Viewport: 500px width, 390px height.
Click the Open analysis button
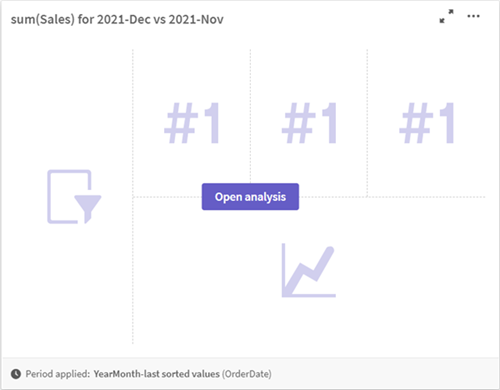[x=250, y=197]
